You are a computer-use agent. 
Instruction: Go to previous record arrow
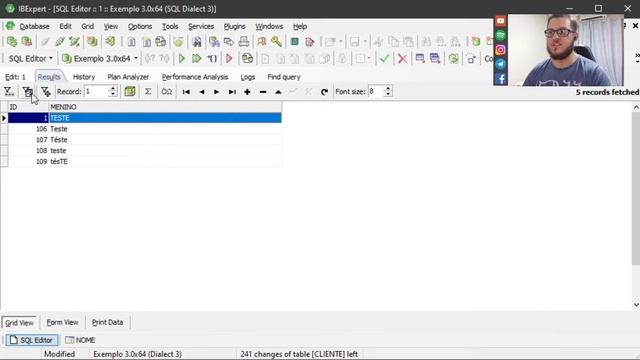pos(202,92)
